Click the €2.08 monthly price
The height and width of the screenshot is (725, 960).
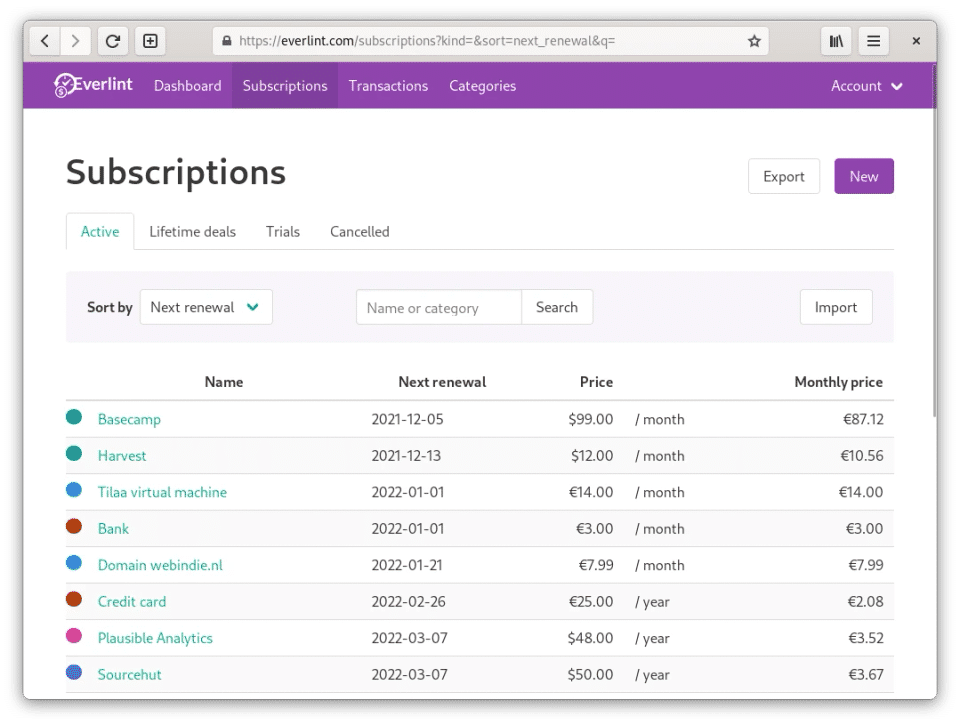(x=865, y=601)
